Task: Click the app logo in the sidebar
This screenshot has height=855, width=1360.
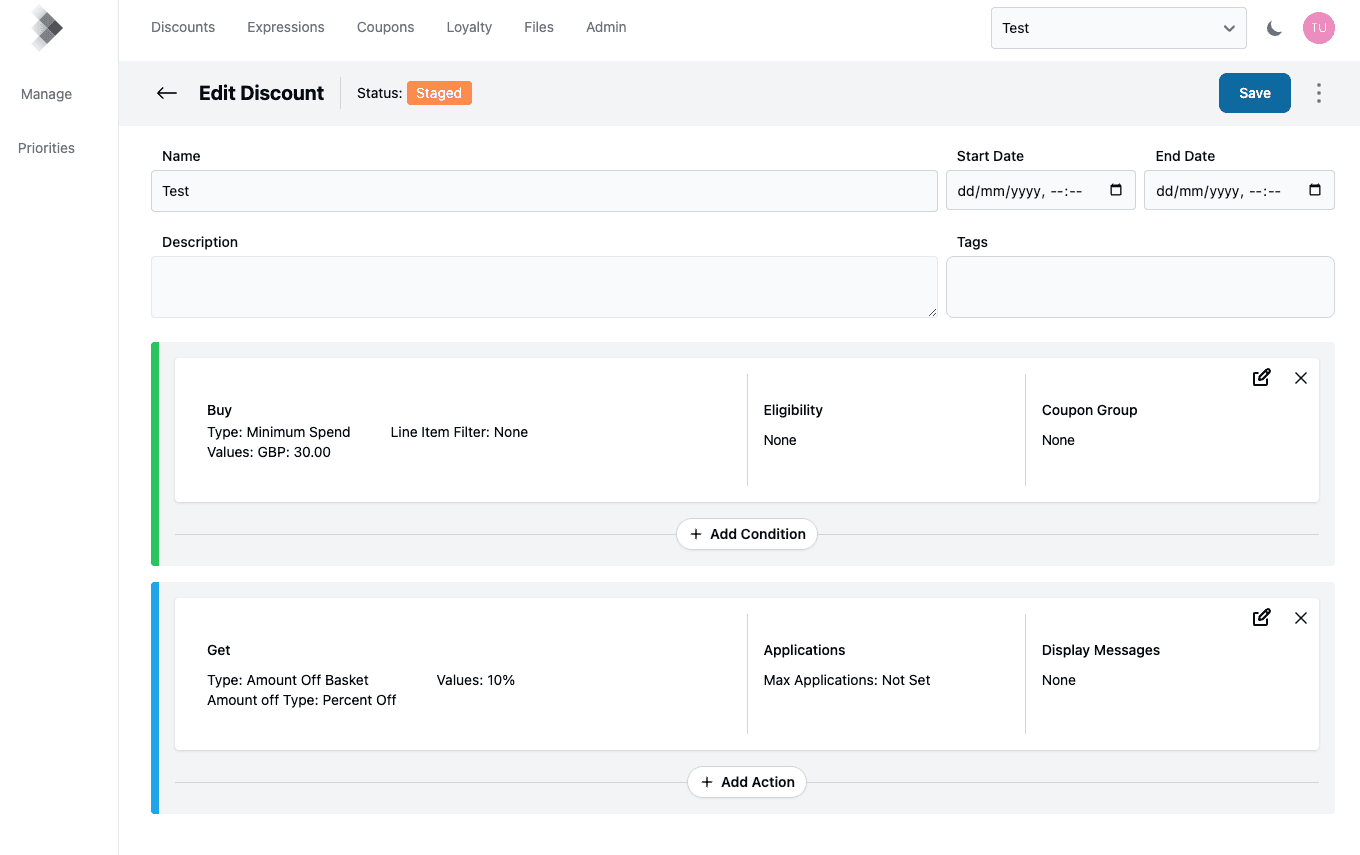Action: coord(46,28)
